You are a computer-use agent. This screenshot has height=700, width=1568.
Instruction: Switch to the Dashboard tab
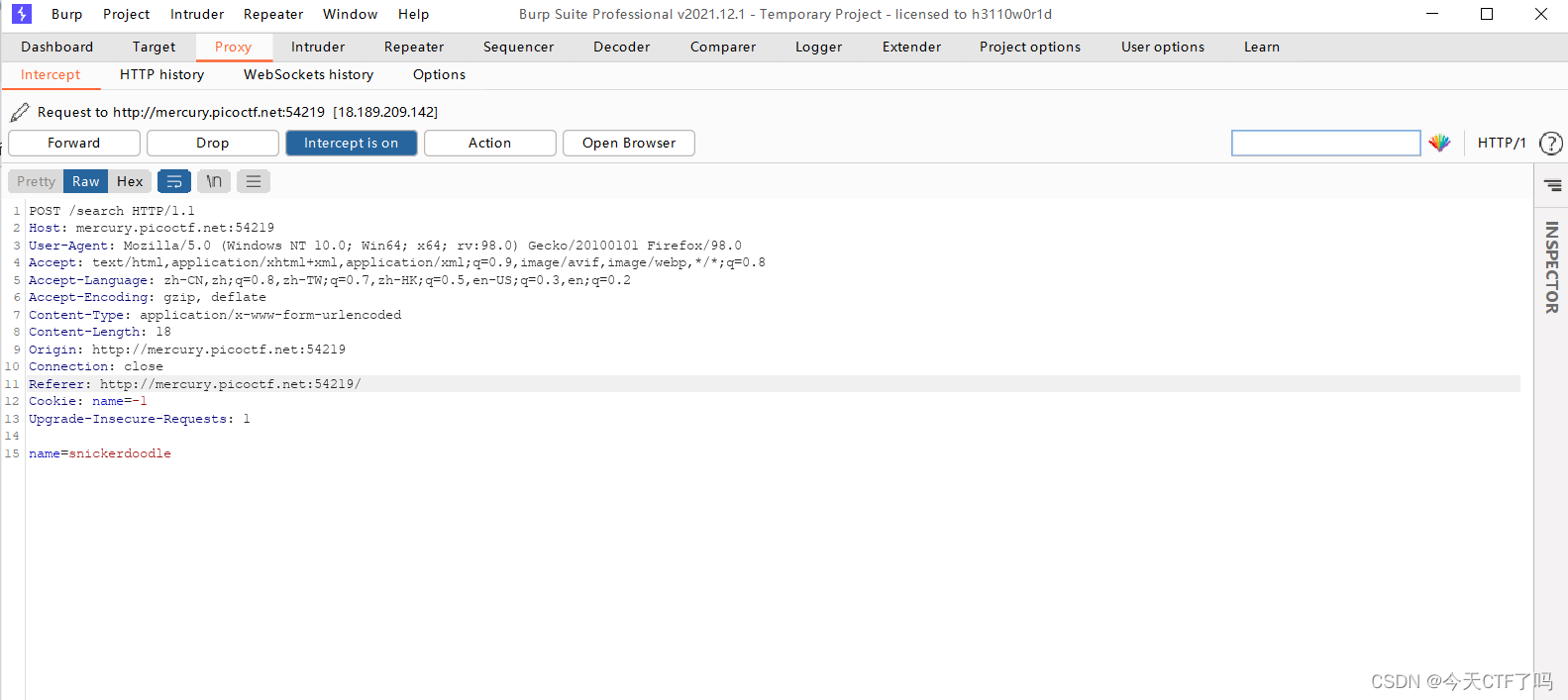point(57,47)
